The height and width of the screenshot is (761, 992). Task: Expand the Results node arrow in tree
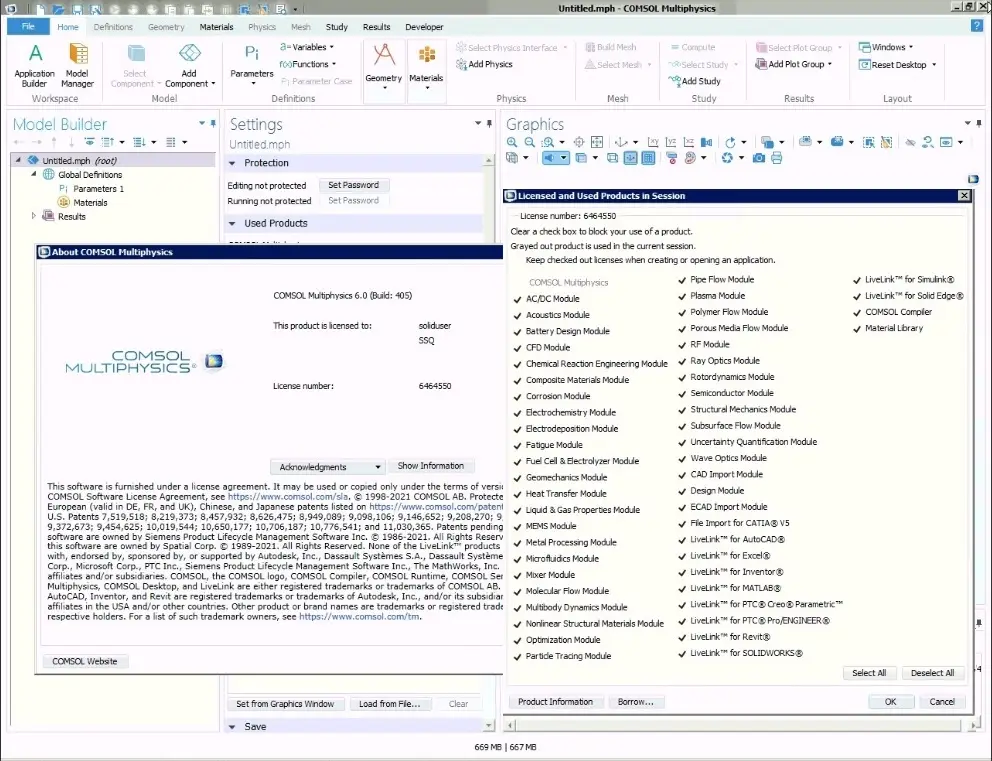coord(34,216)
